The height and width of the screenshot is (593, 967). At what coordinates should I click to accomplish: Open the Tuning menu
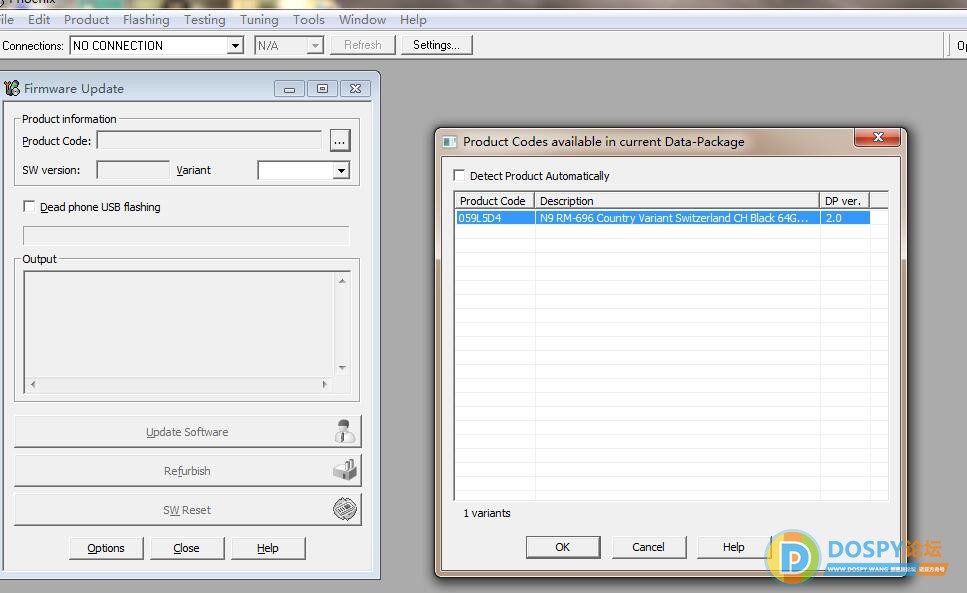[x=259, y=20]
